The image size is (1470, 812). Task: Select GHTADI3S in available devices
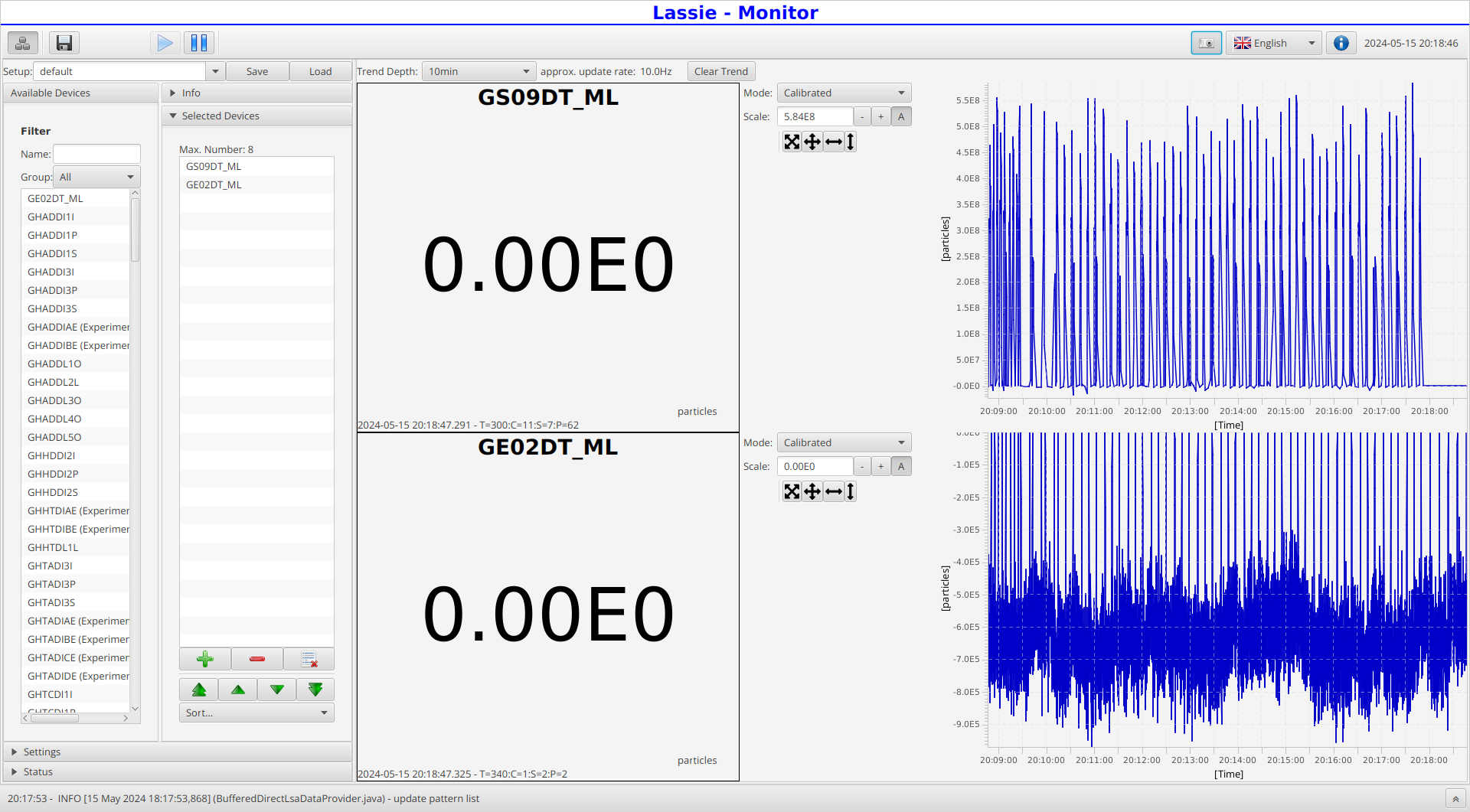(x=76, y=602)
